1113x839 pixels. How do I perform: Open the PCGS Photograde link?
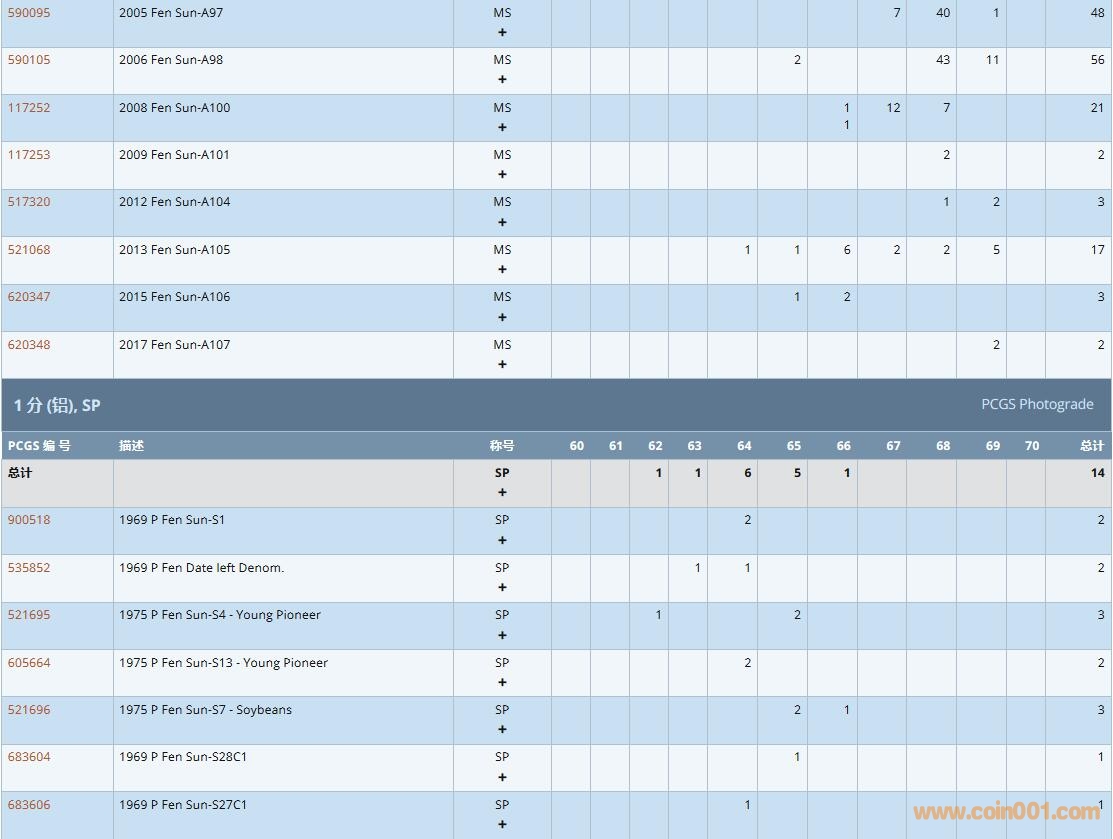[1037, 404]
